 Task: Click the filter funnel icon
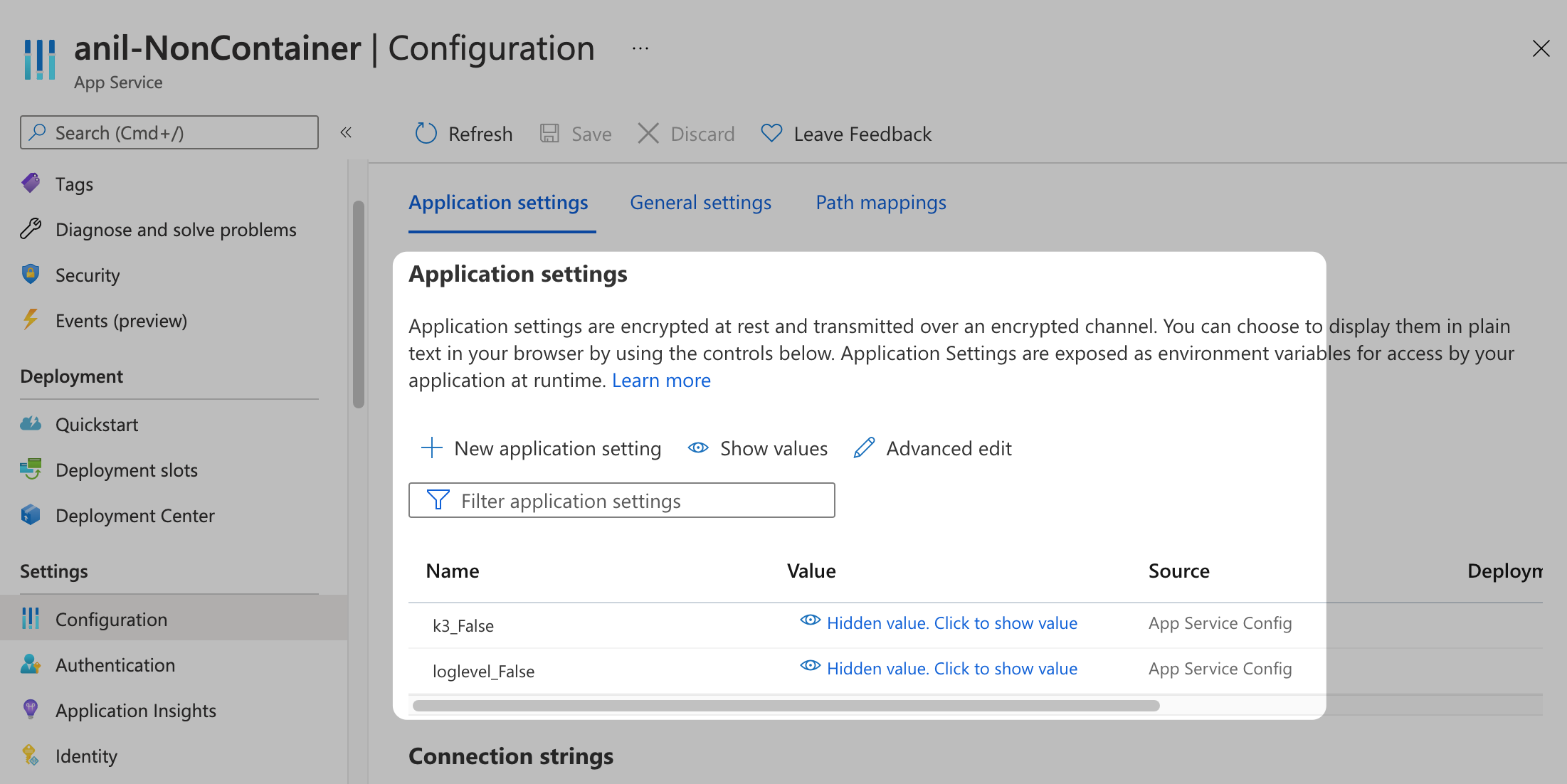(x=438, y=500)
